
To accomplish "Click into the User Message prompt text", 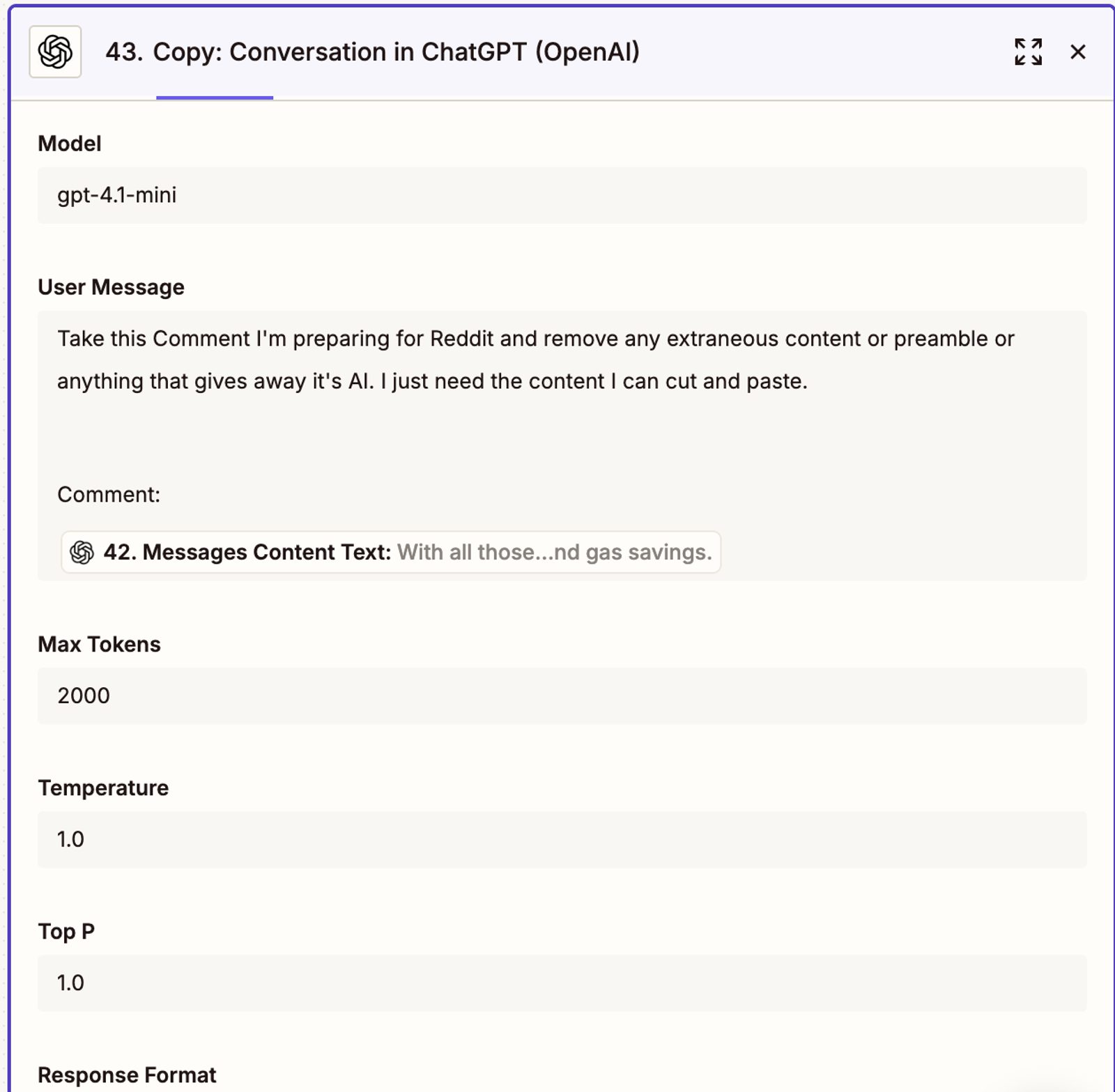I will click(535, 360).
